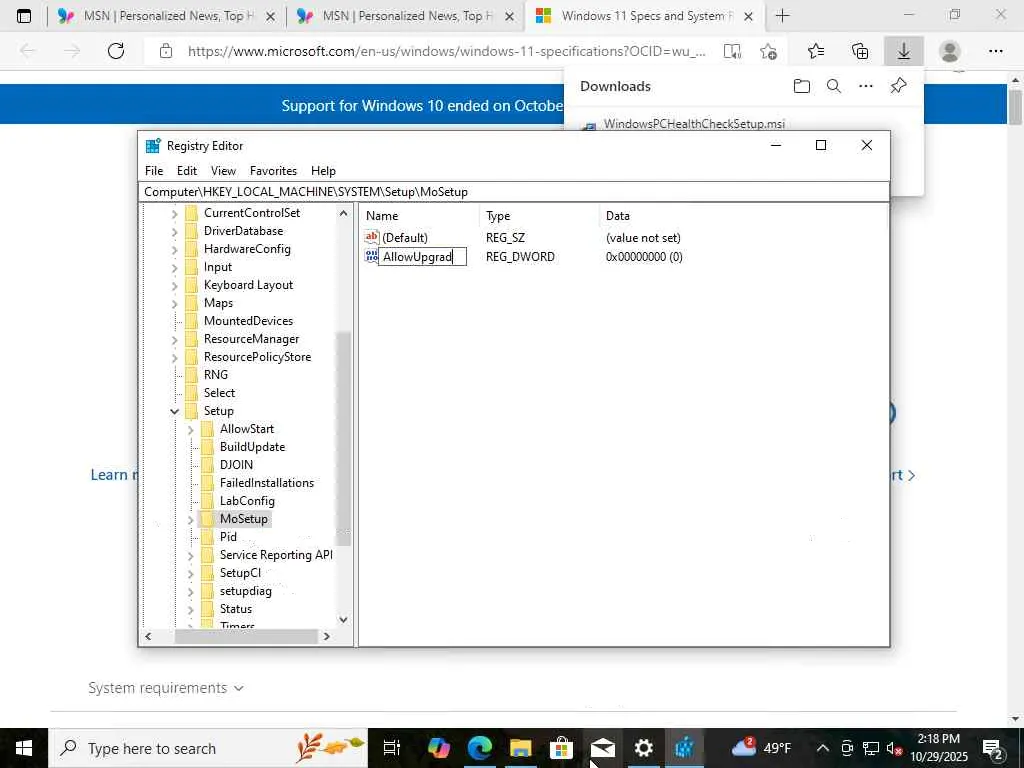This screenshot has width=1024, height=768.
Task: Open the Help menu in Registry Editor
Action: point(323,170)
